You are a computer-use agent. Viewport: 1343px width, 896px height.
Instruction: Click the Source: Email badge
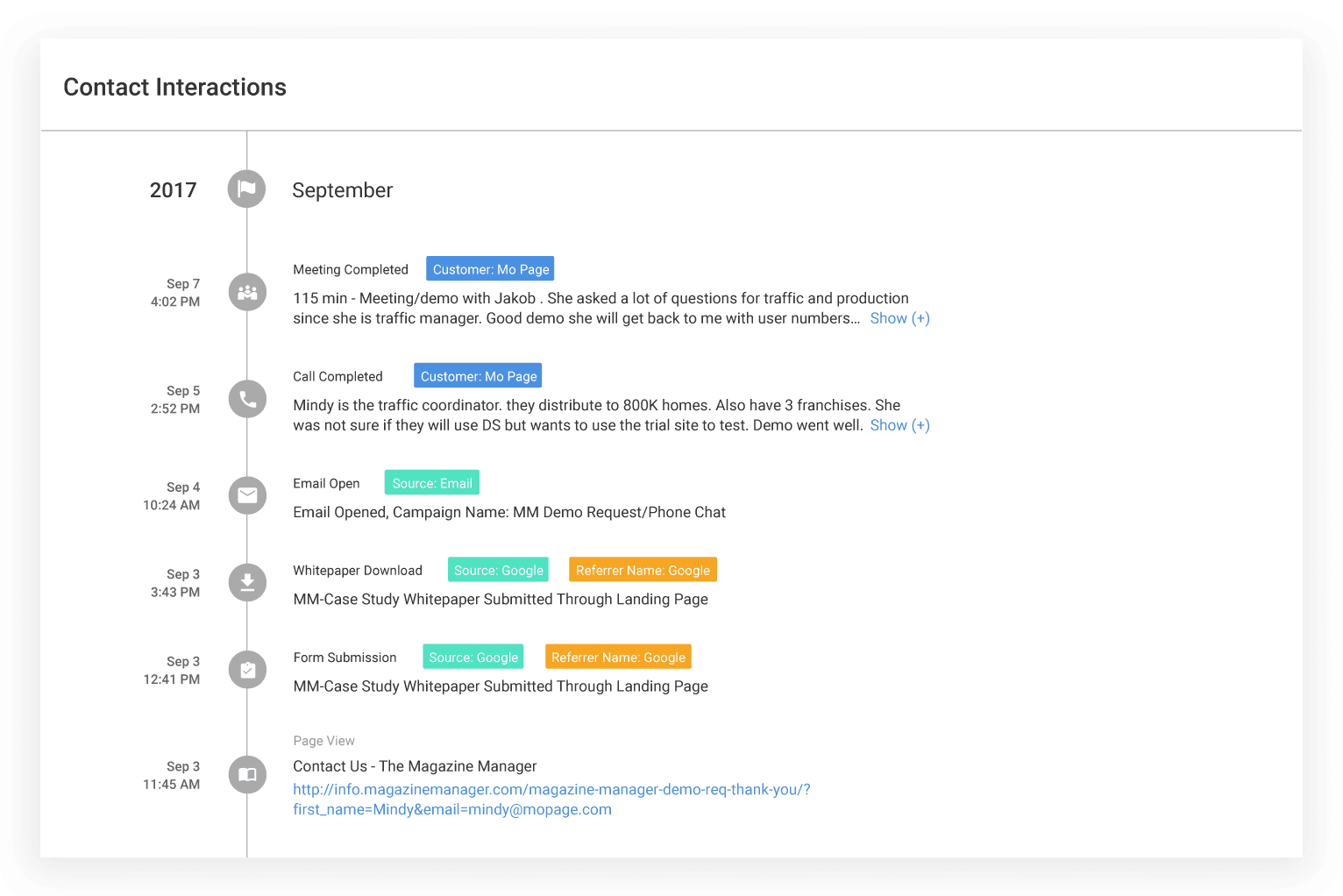click(431, 482)
